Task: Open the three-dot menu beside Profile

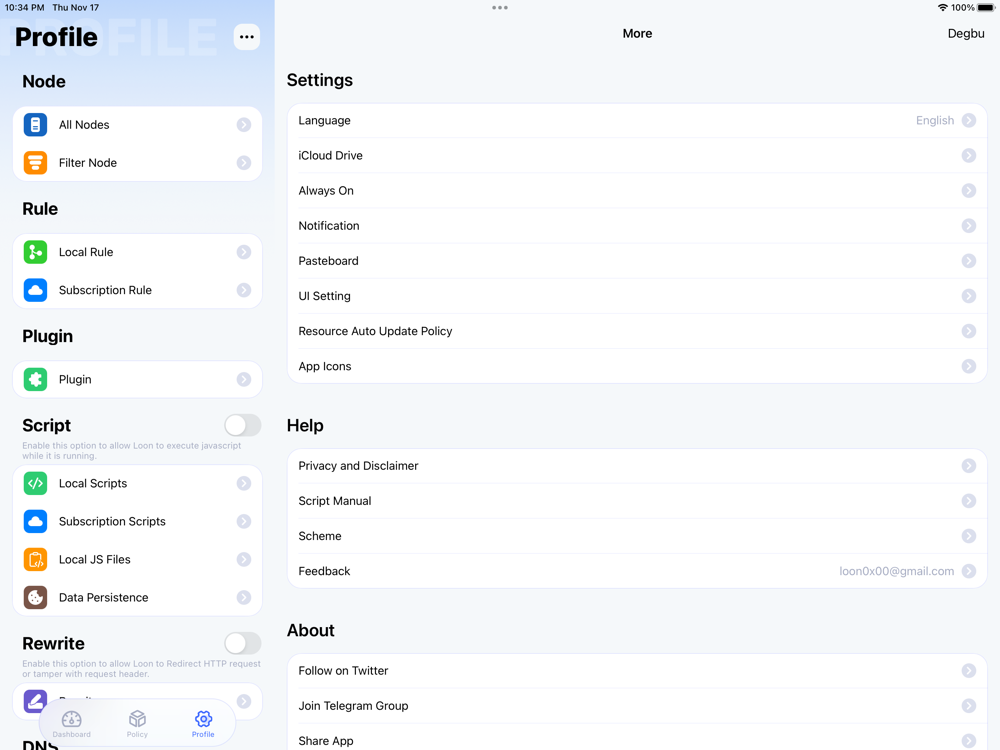Action: click(247, 37)
